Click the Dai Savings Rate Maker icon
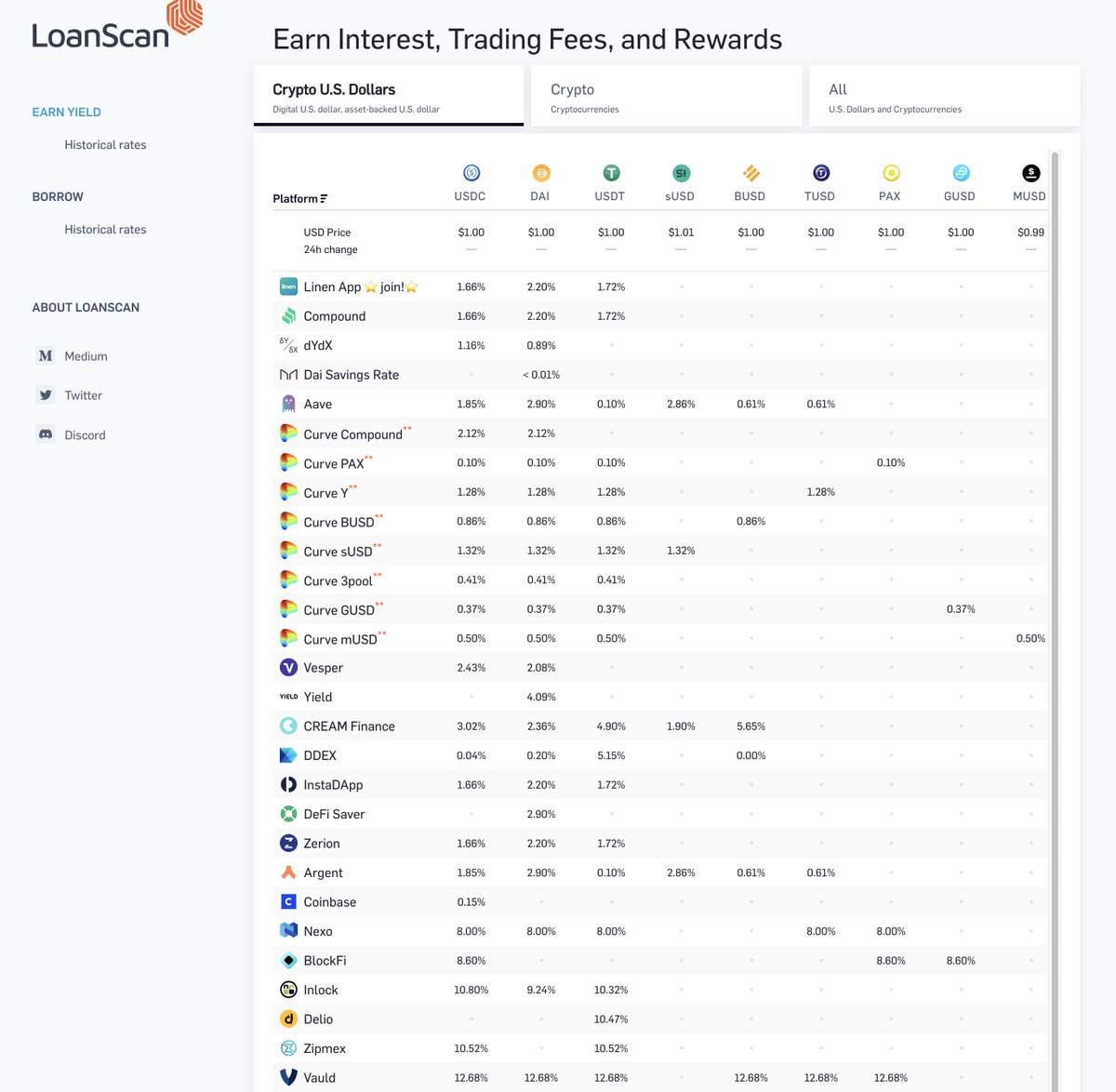 pos(289,375)
